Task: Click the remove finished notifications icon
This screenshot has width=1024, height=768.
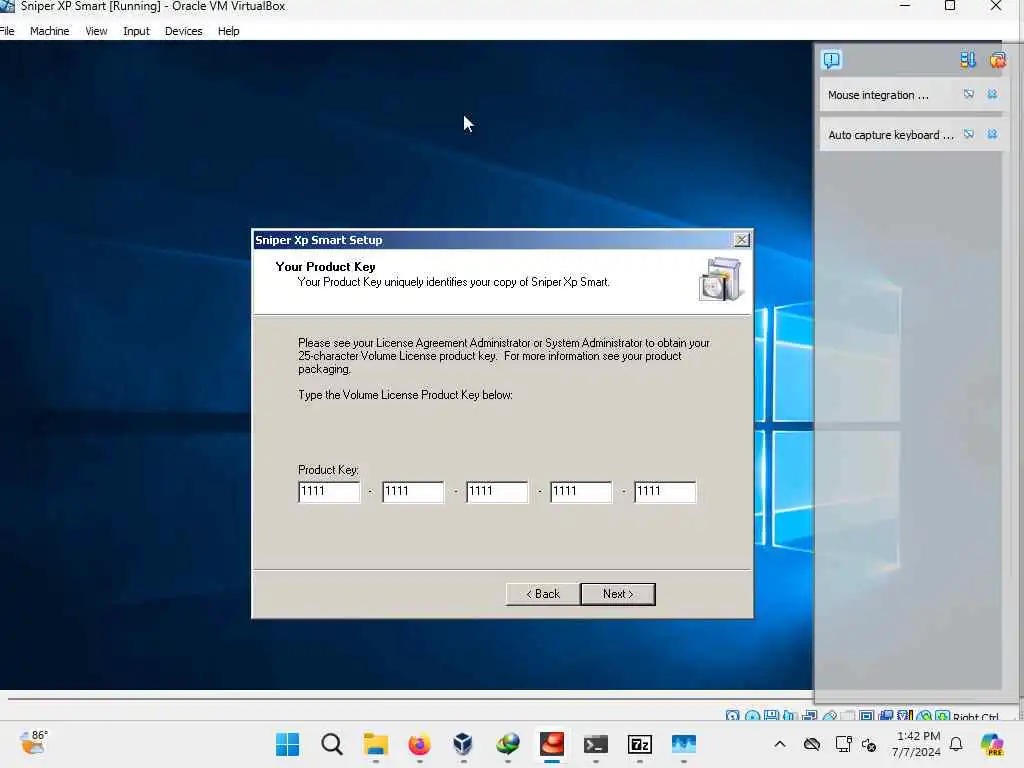Action: coord(997,60)
